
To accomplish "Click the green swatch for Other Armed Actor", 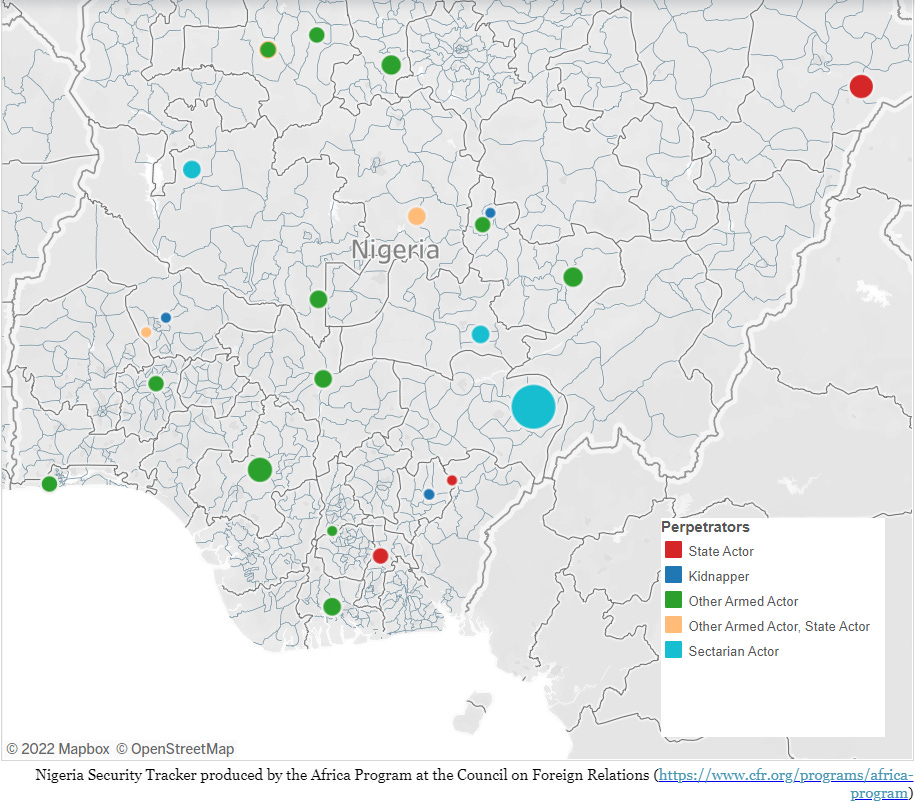I will (x=672, y=601).
